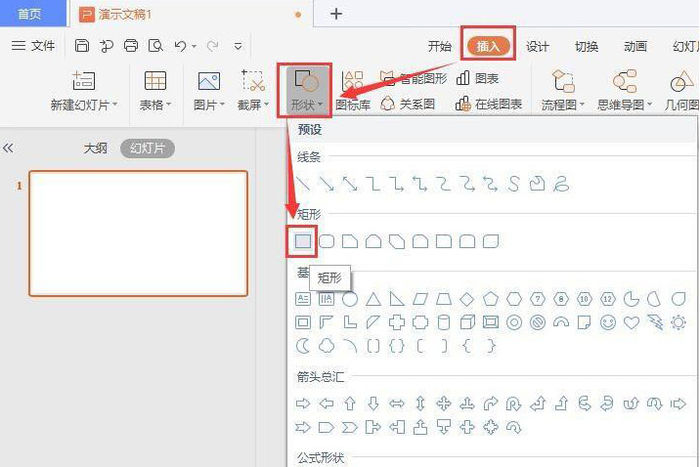Select the lightning bolt shape
The image size is (700, 467).
point(655,322)
